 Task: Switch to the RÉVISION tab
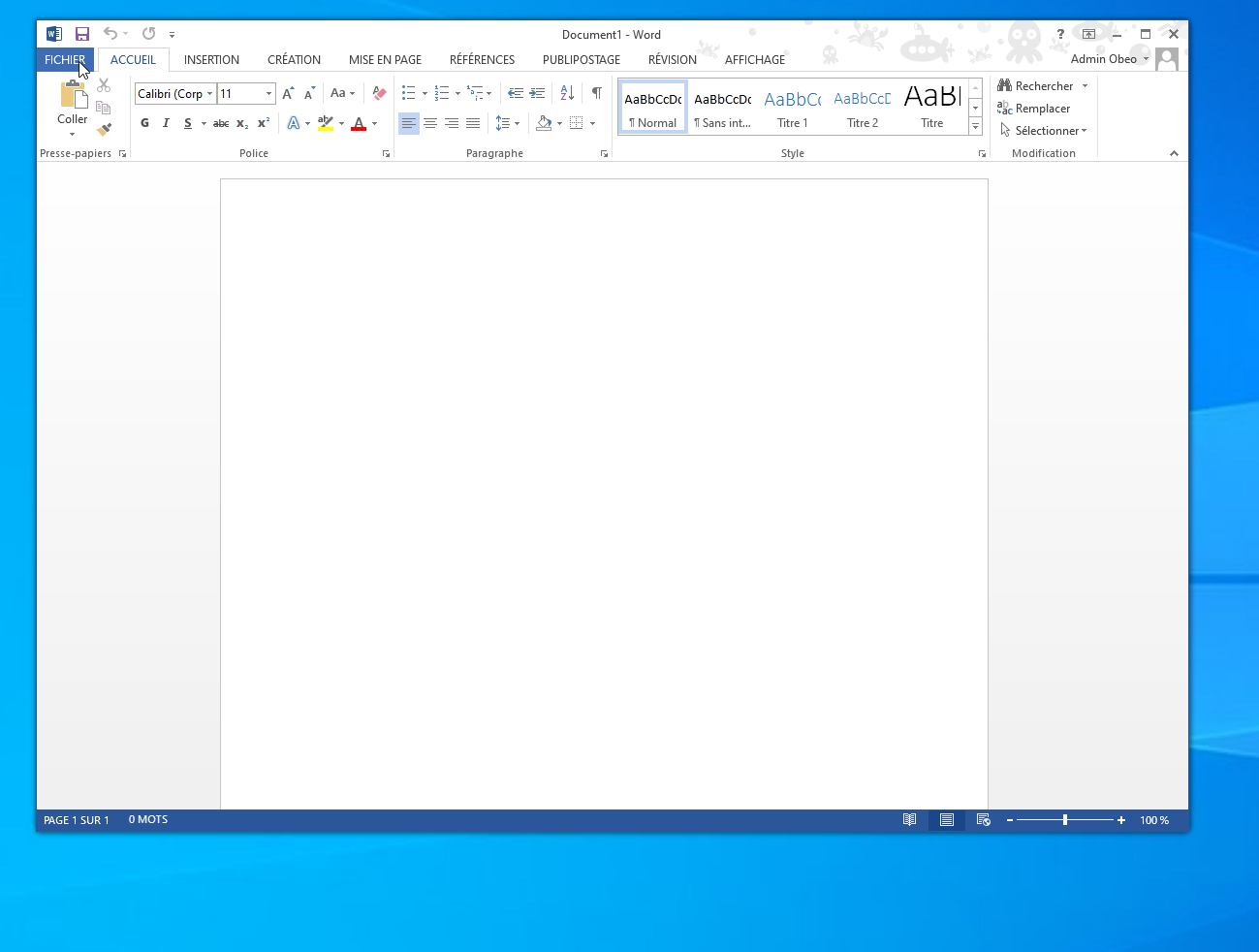(x=672, y=60)
